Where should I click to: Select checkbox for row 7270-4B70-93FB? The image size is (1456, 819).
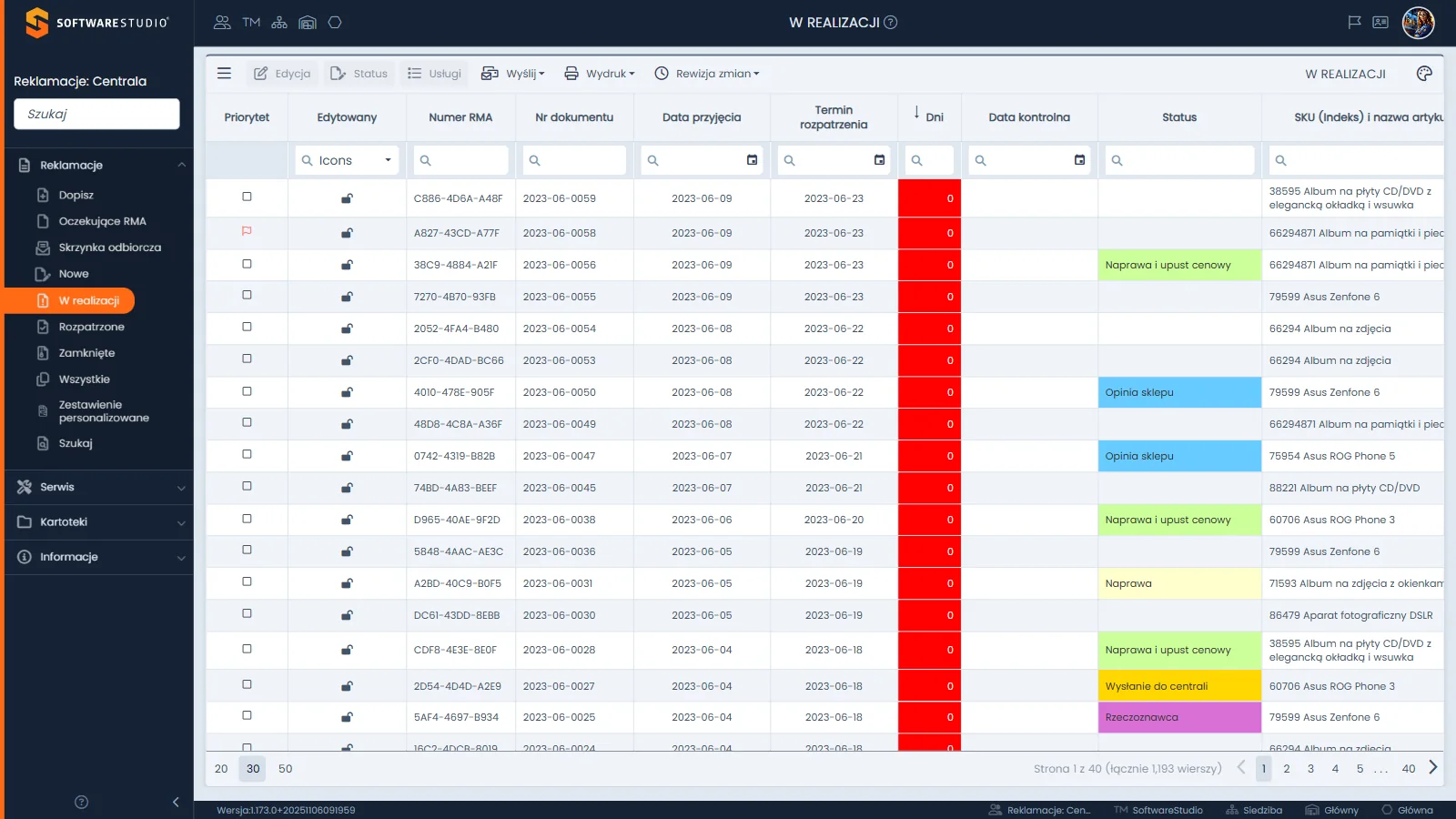pyautogui.click(x=247, y=295)
